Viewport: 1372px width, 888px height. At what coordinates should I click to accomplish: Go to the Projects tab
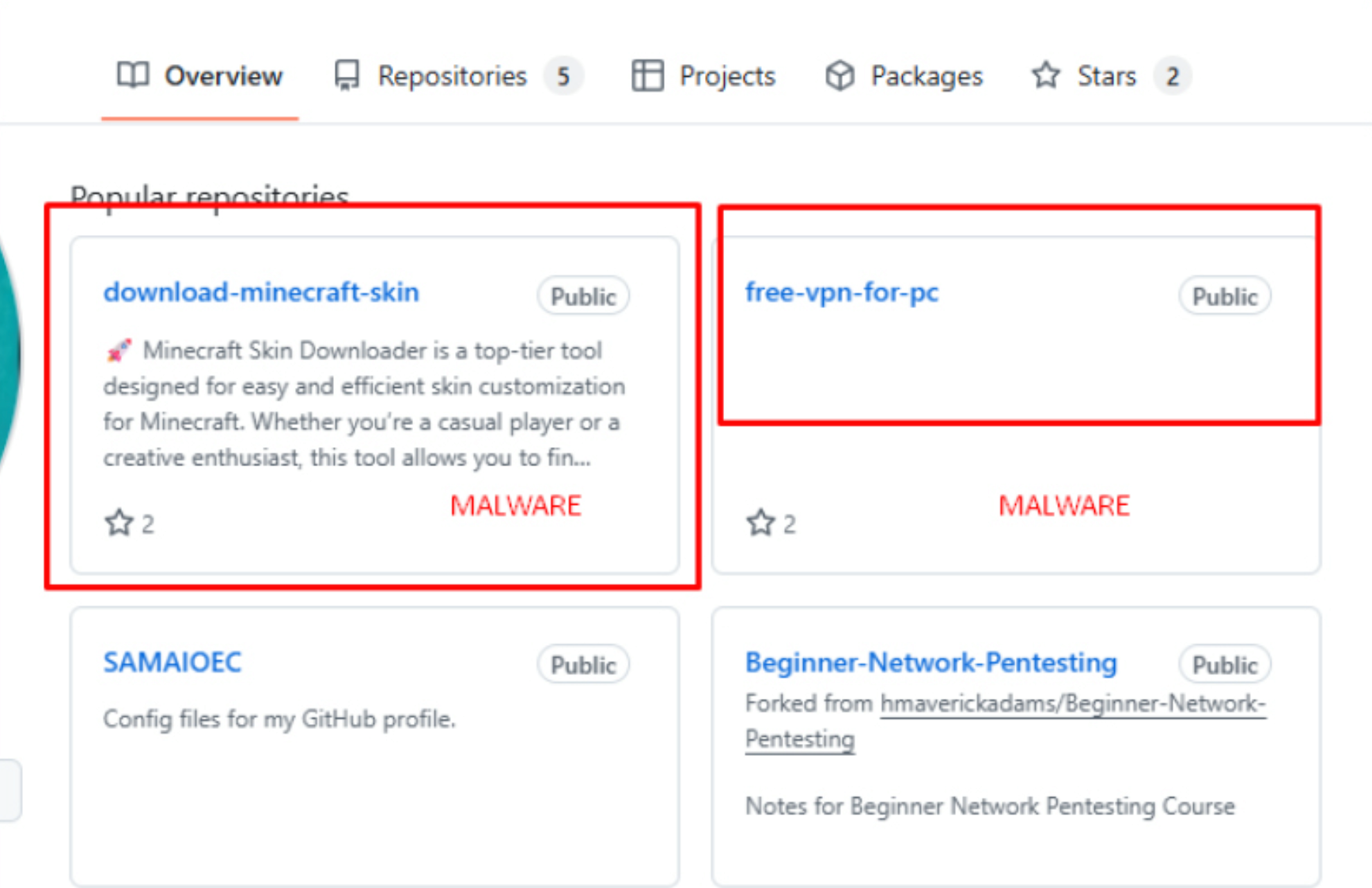[x=726, y=76]
